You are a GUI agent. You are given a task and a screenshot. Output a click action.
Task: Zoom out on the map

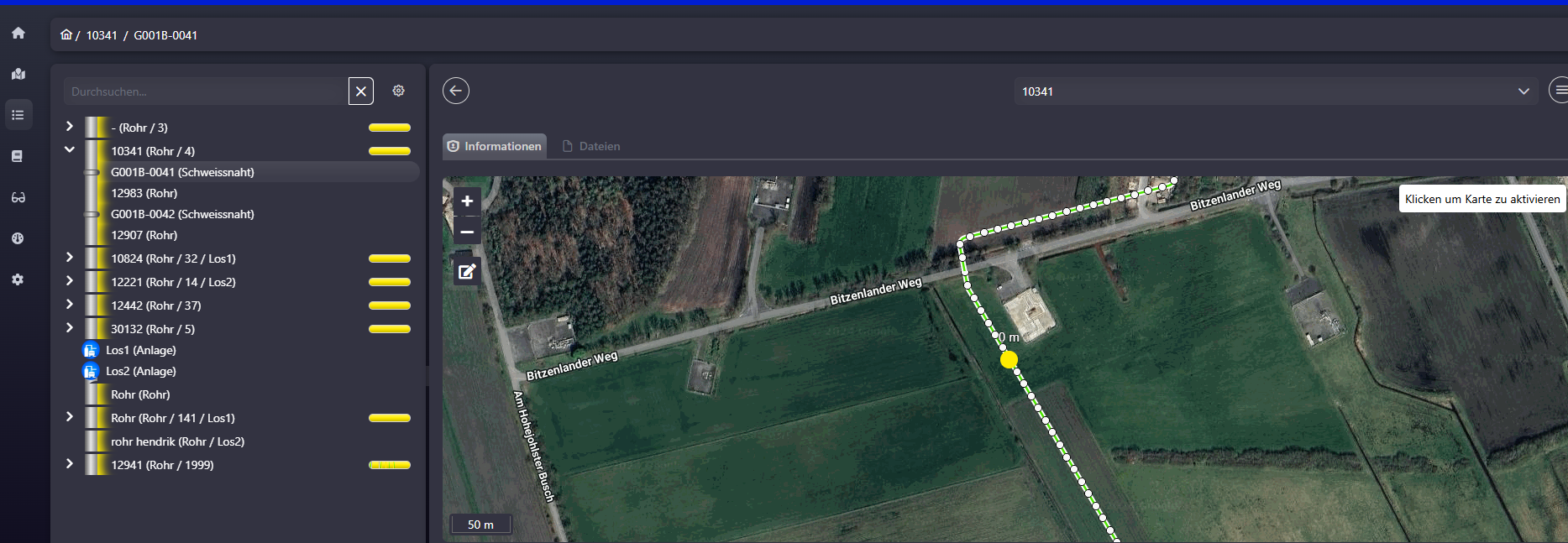point(467,232)
